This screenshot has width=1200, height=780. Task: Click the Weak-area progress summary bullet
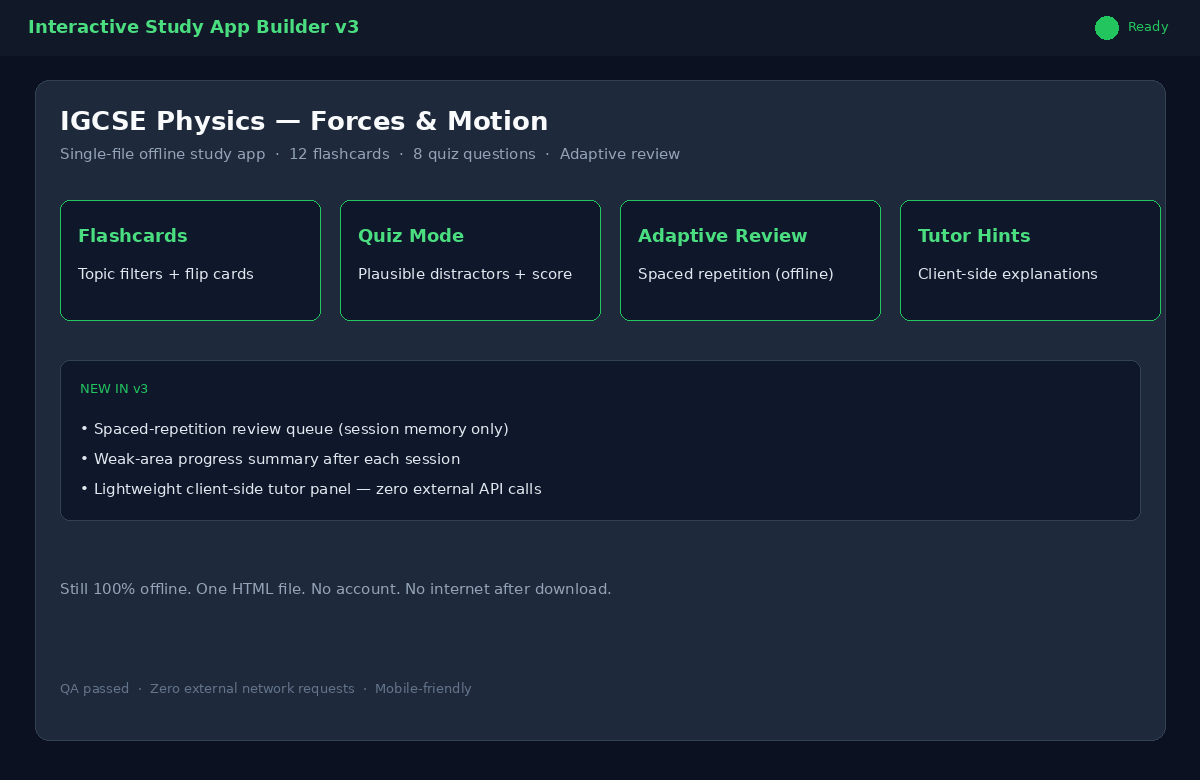(270, 459)
